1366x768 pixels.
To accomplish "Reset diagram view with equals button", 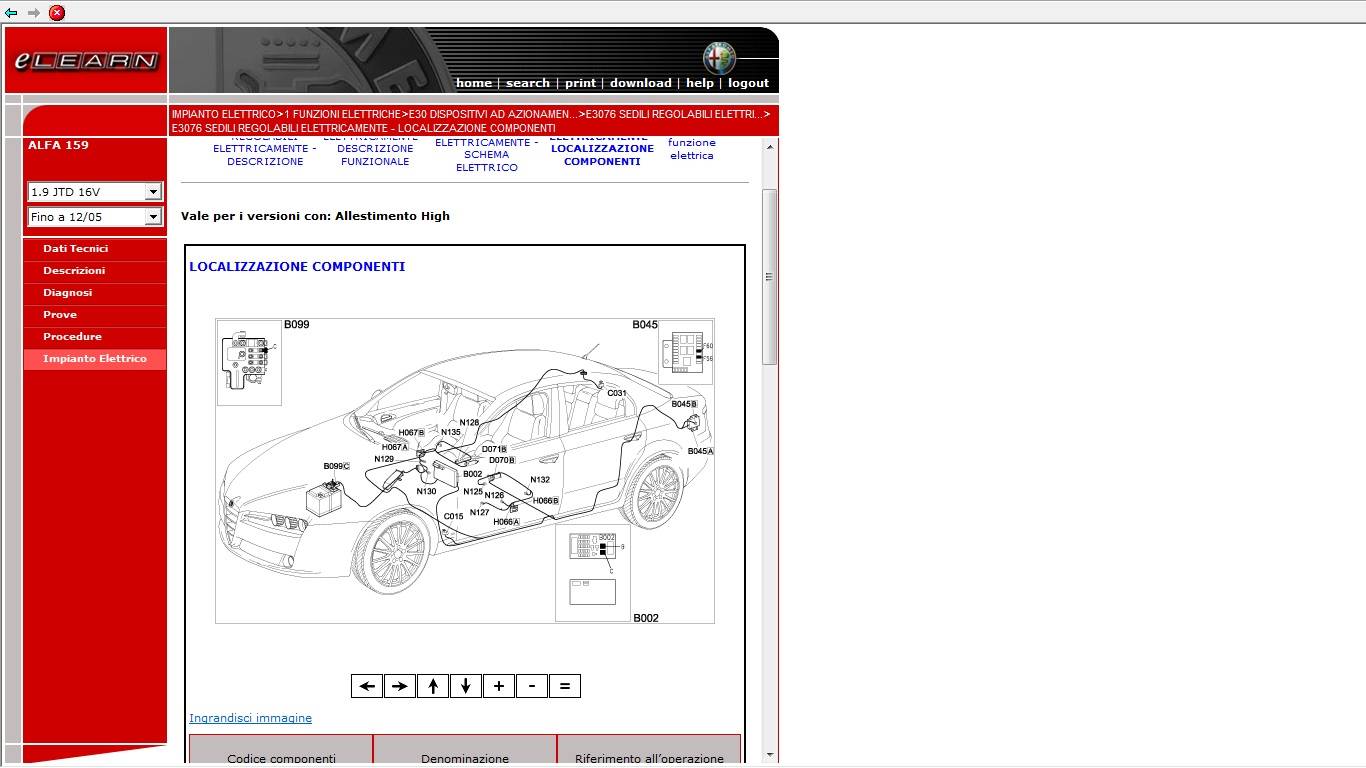I will coord(565,686).
